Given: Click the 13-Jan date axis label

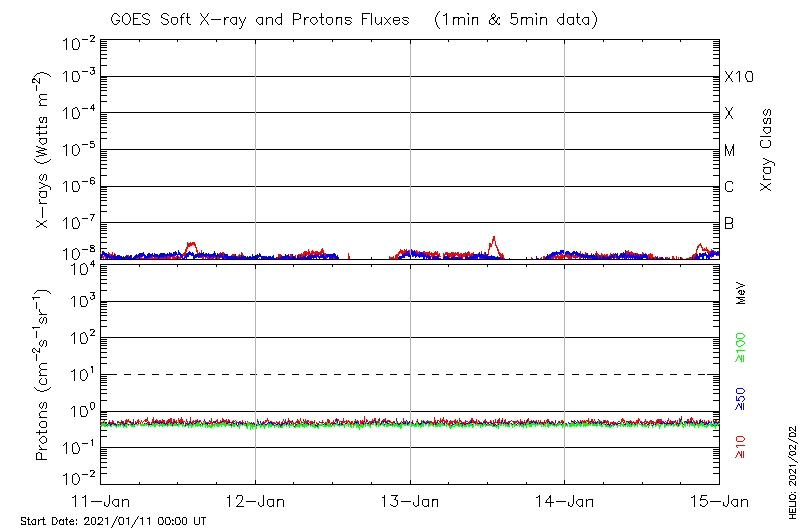Looking at the screenshot, I should (410, 500).
